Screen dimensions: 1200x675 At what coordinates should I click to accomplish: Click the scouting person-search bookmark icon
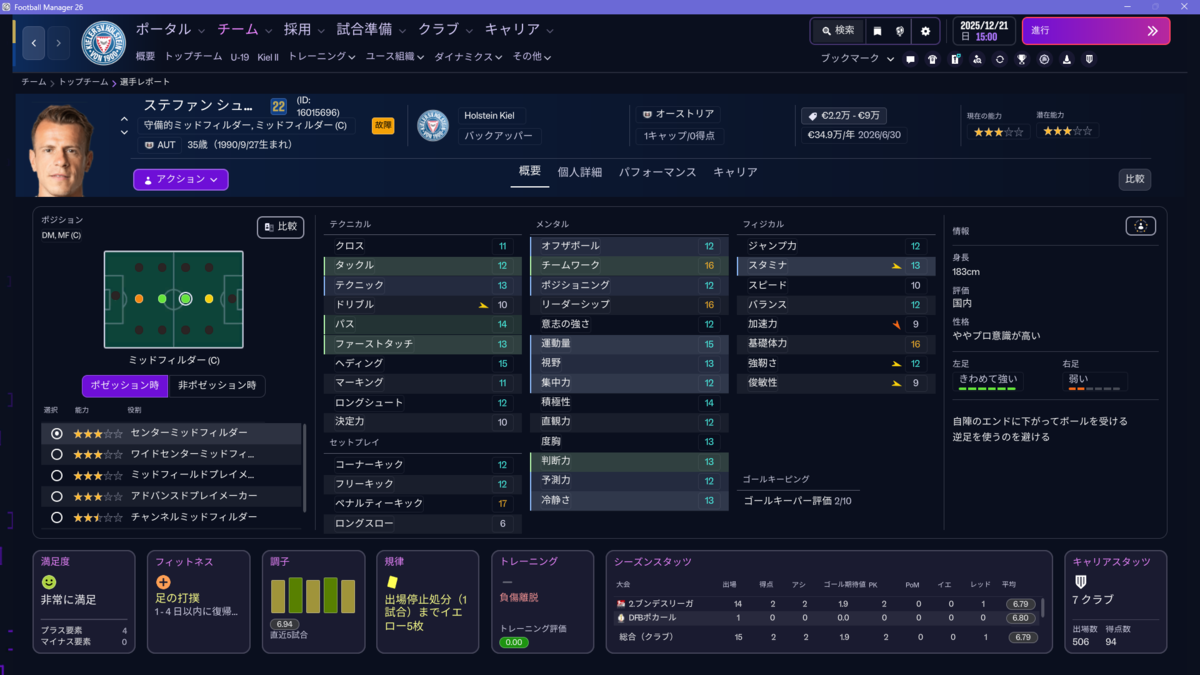pyautogui.click(x=977, y=59)
